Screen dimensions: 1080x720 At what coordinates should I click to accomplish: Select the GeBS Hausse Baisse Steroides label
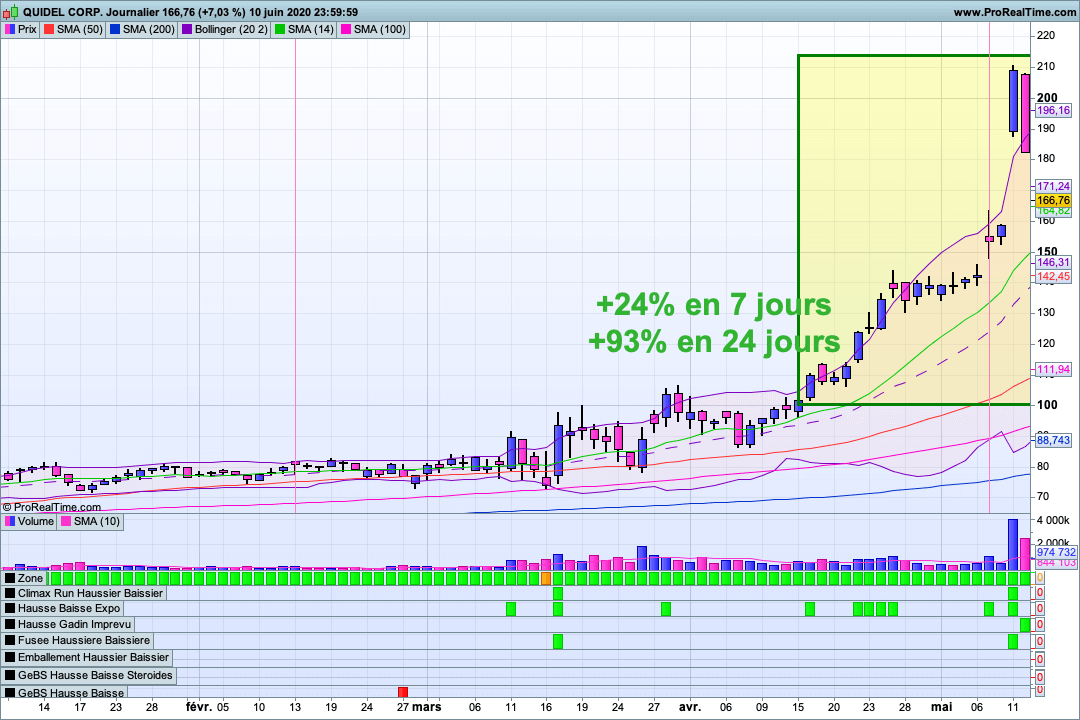click(95, 675)
